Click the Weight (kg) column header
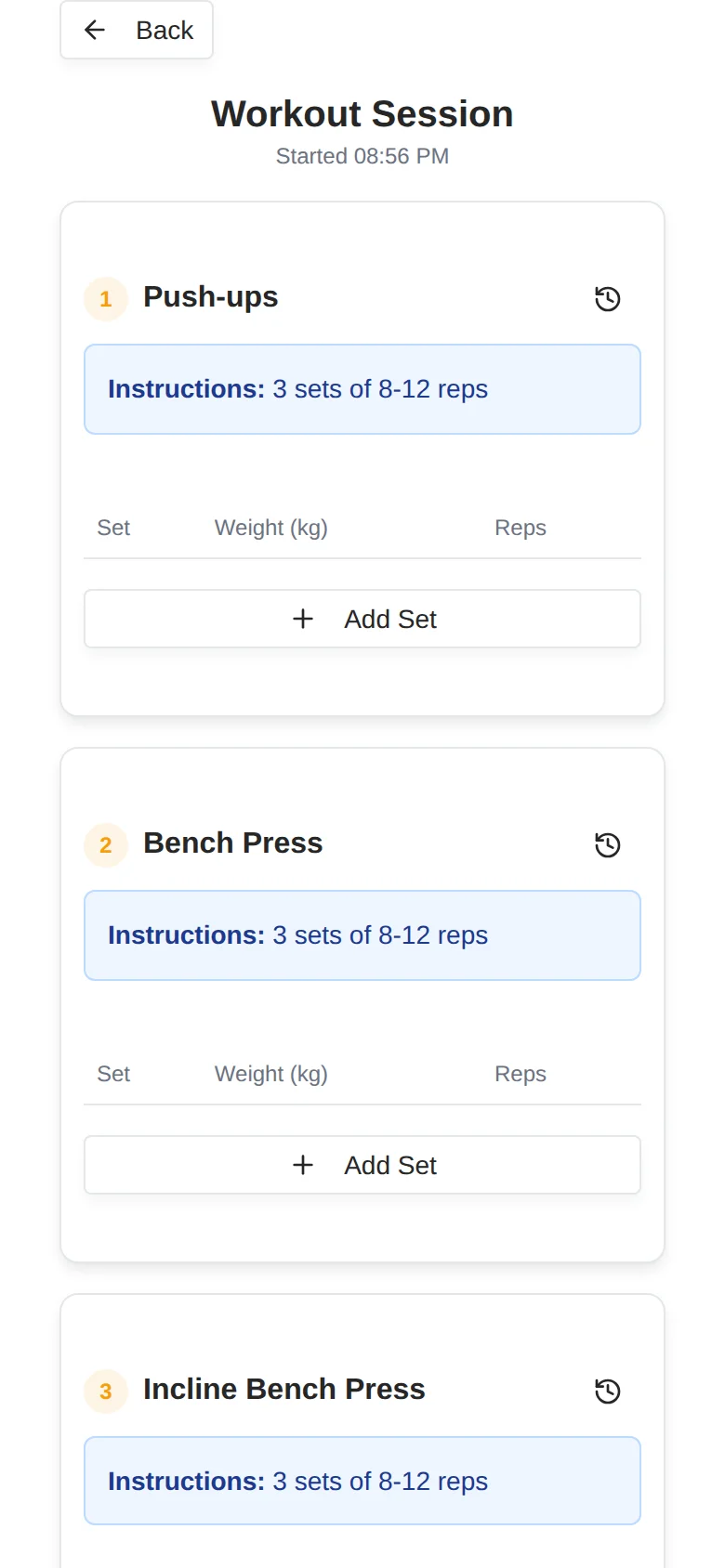The image size is (725, 1568). [x=270, y=528]
